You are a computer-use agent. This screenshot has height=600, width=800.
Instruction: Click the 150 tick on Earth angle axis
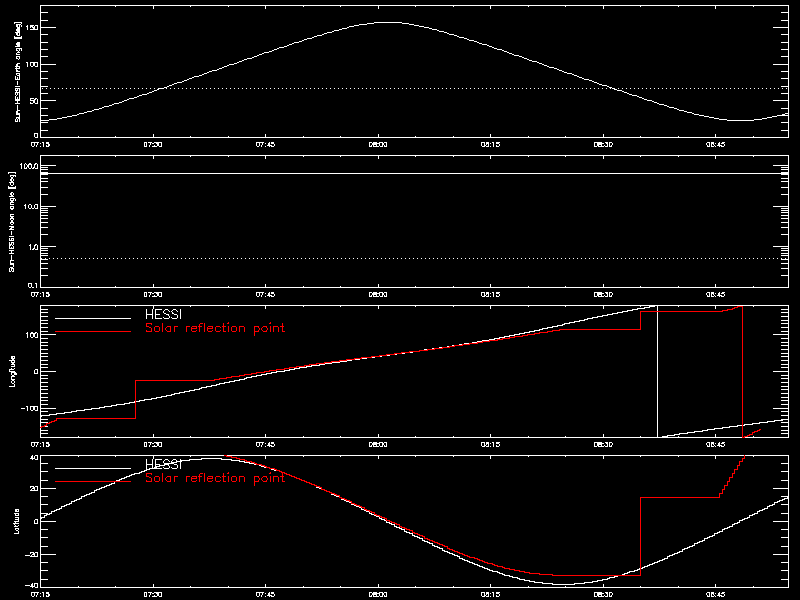coord(32,28)
